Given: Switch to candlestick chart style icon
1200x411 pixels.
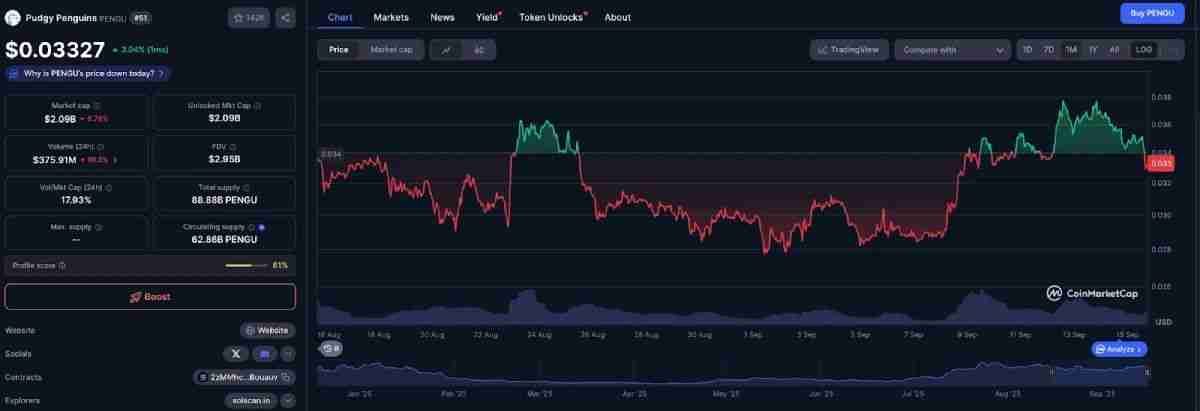Looking at the screenshot, I should [479, 49].
